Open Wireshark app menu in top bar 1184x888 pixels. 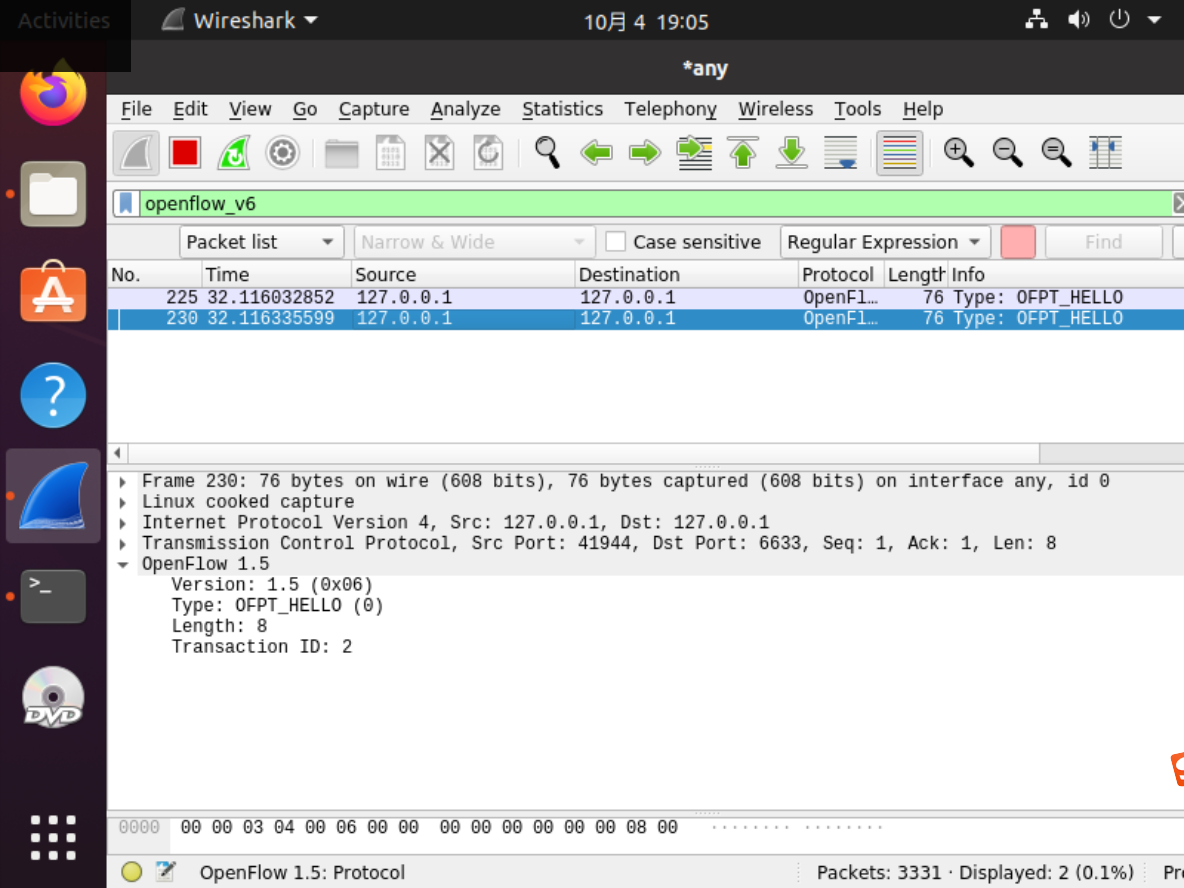coord(240,20)
